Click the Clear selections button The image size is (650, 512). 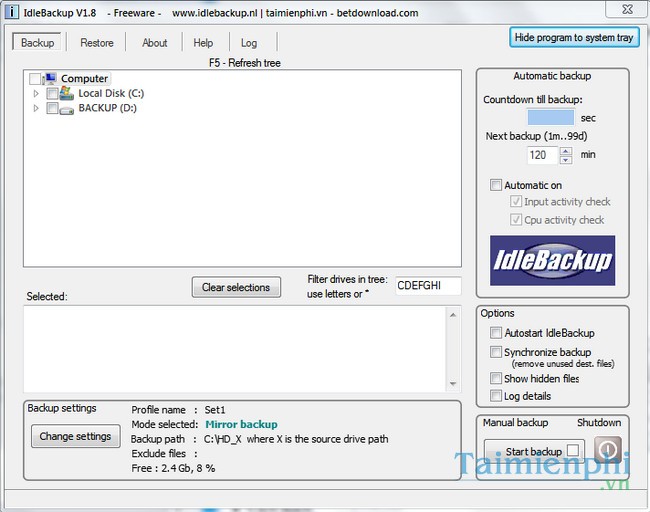236,287
